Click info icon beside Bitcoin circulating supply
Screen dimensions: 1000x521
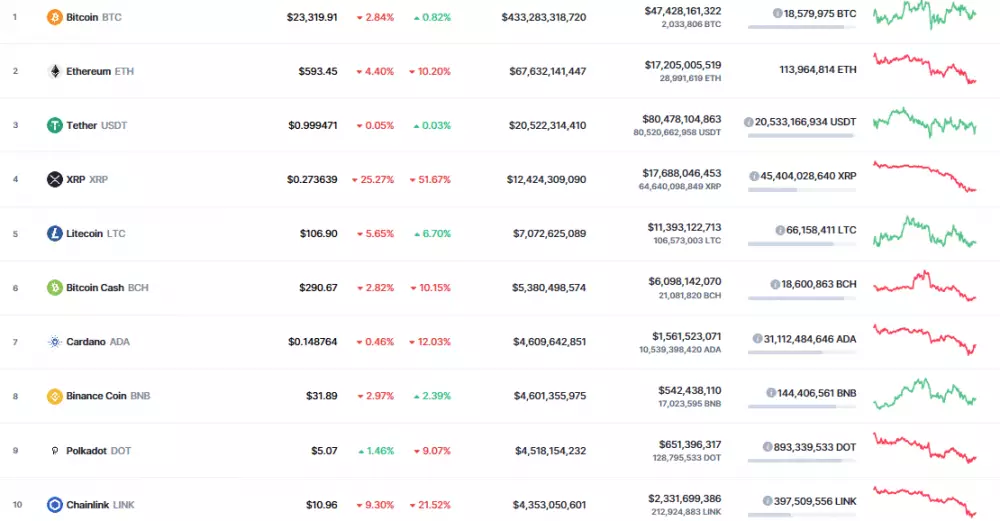coord(778,13)
